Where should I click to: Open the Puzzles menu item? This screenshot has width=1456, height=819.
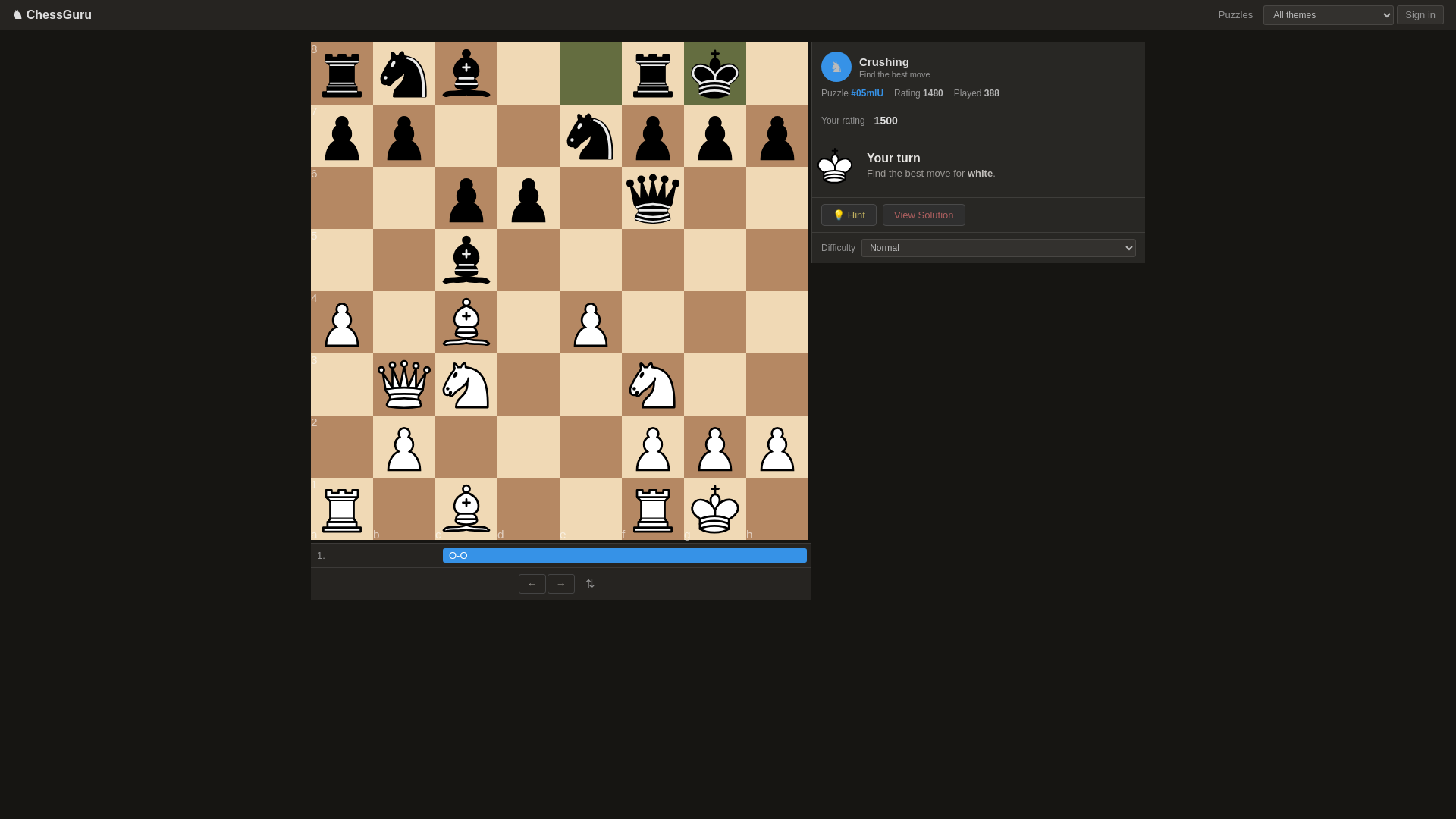click(x=1235, y=15)
